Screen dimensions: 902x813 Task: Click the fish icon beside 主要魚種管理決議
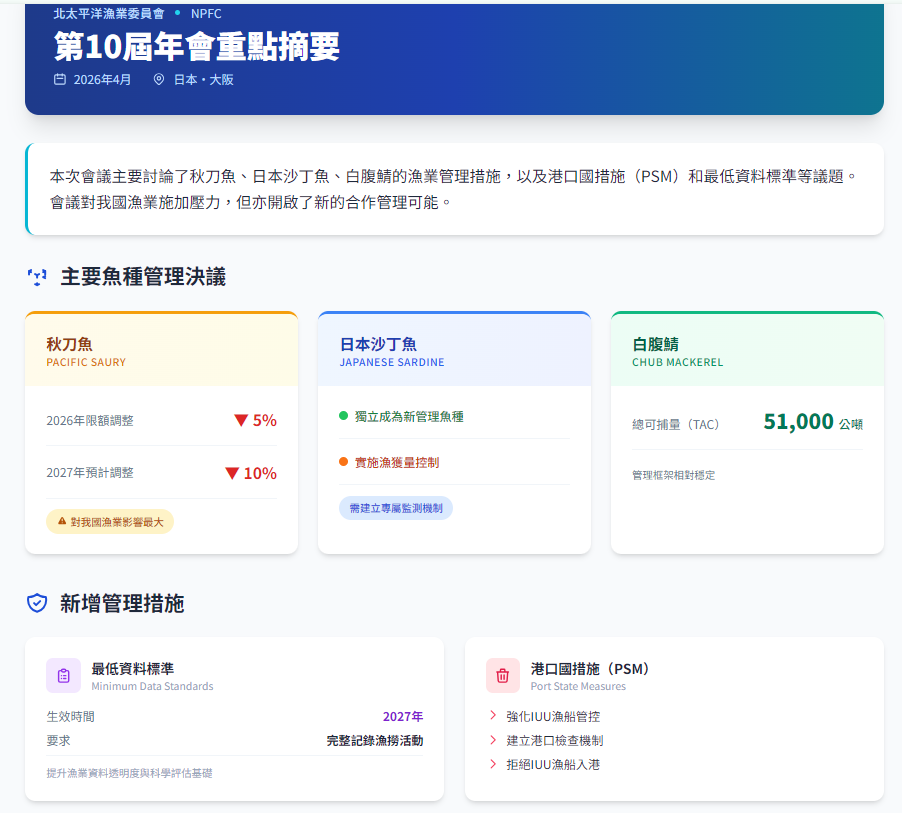pyautogui.click(x=37, y=277)
